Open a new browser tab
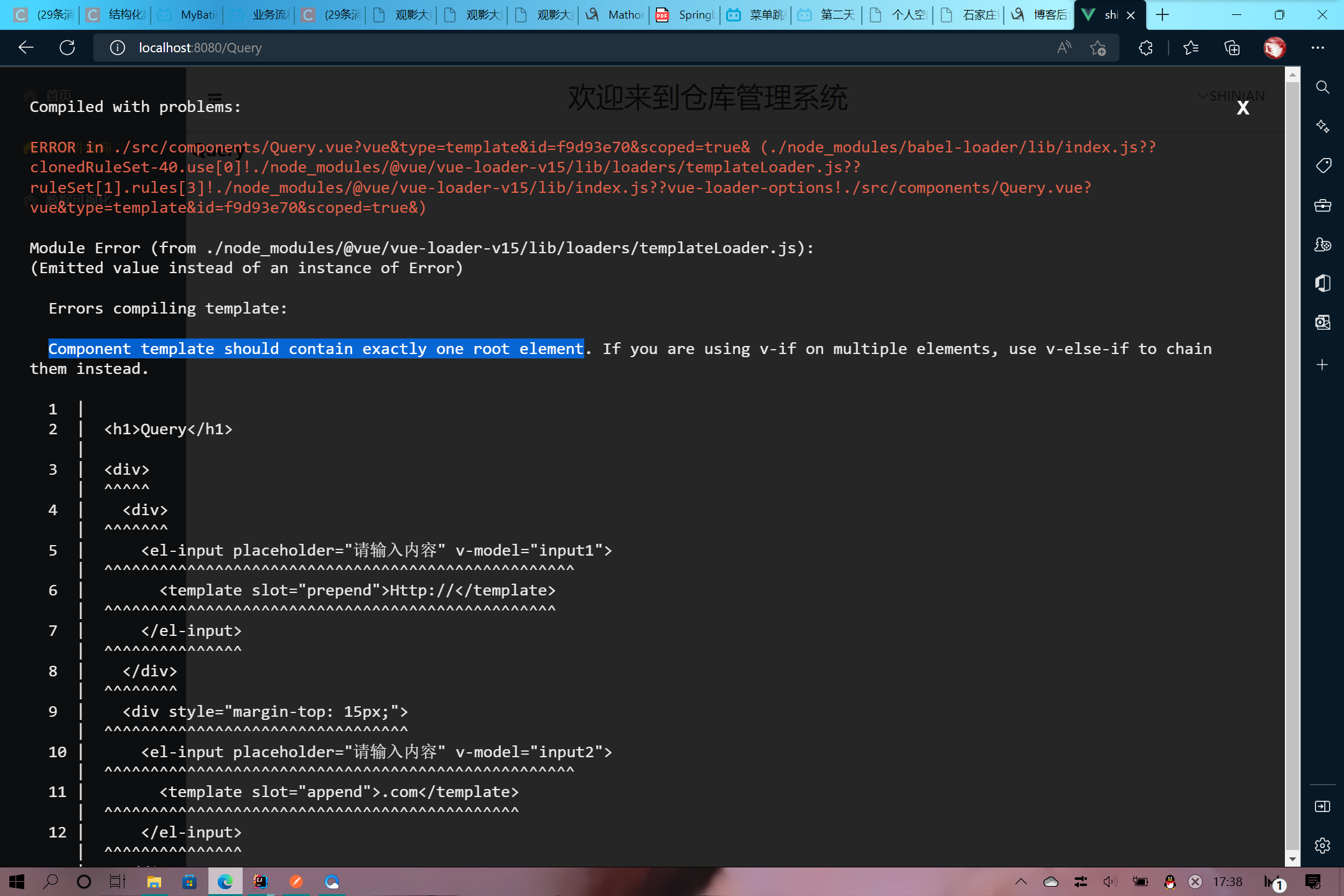The image size is (1344, 896). (1162, 15)
